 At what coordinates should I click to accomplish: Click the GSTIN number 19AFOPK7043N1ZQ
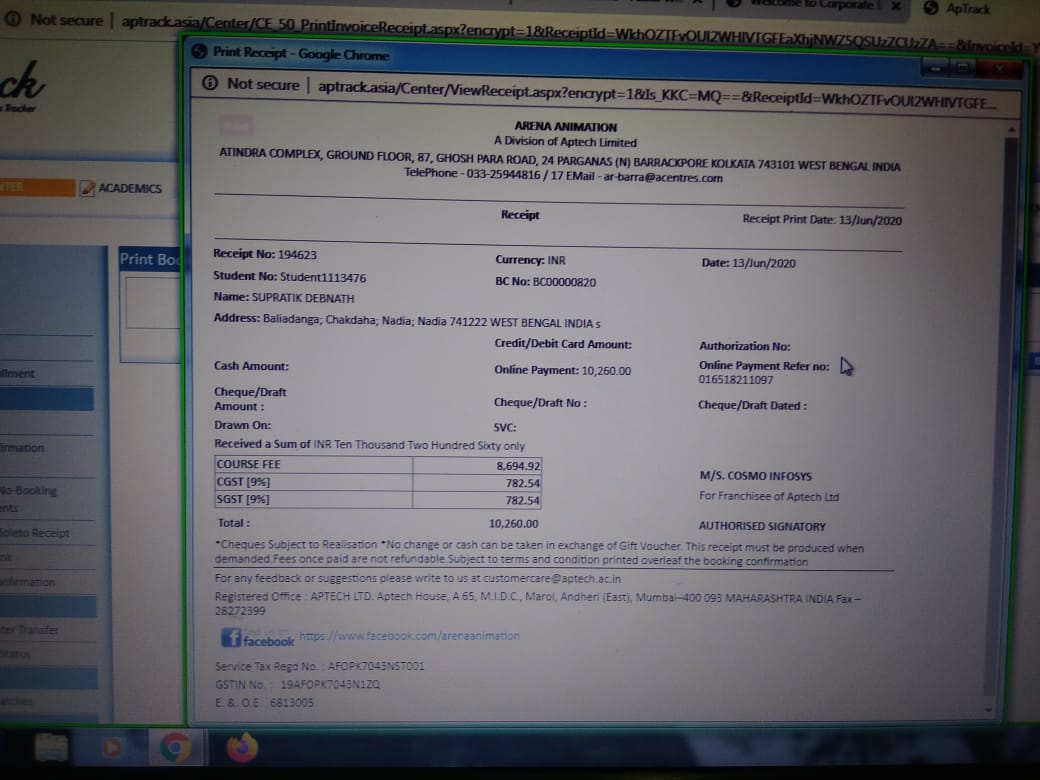330,684
